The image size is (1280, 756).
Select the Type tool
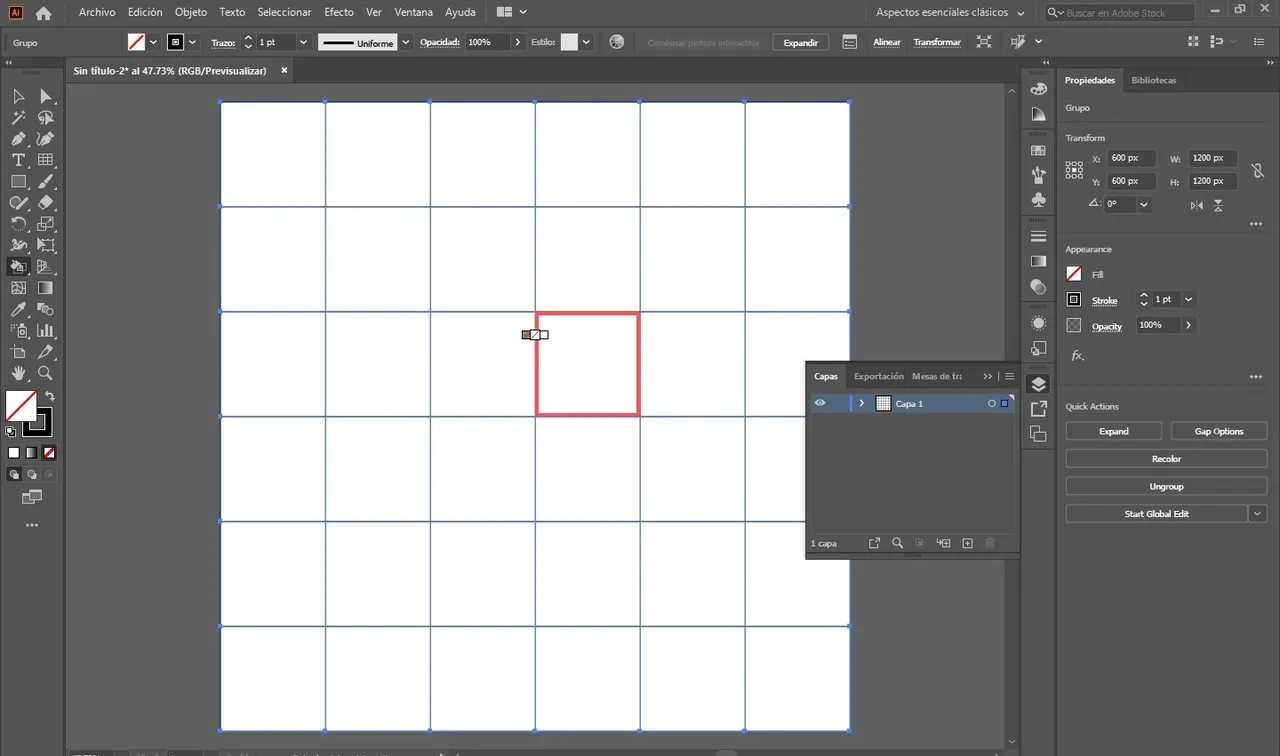coord(18,160)
